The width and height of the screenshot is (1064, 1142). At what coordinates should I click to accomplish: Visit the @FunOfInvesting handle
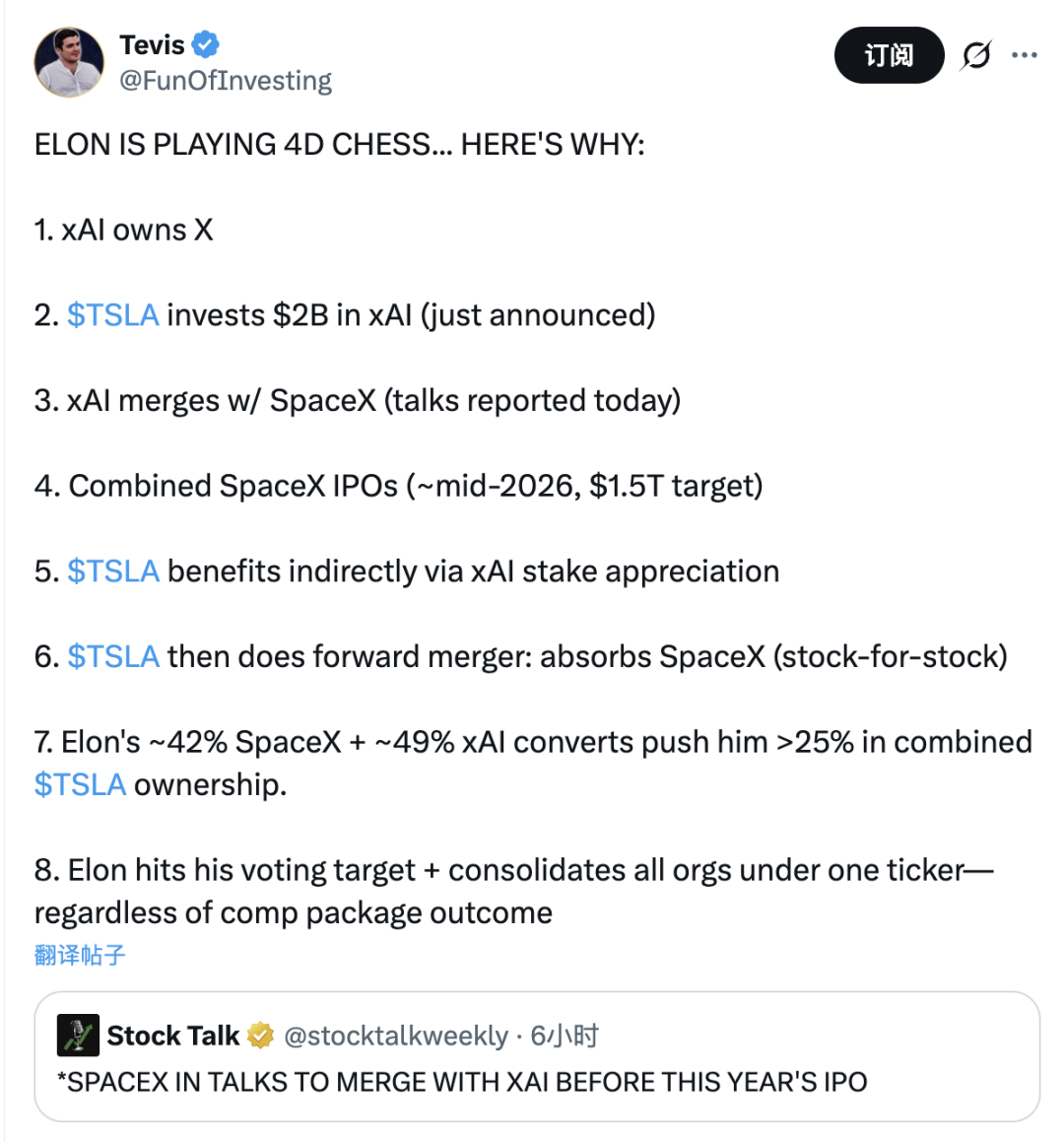pyautogui.click(x=226, y=81)
